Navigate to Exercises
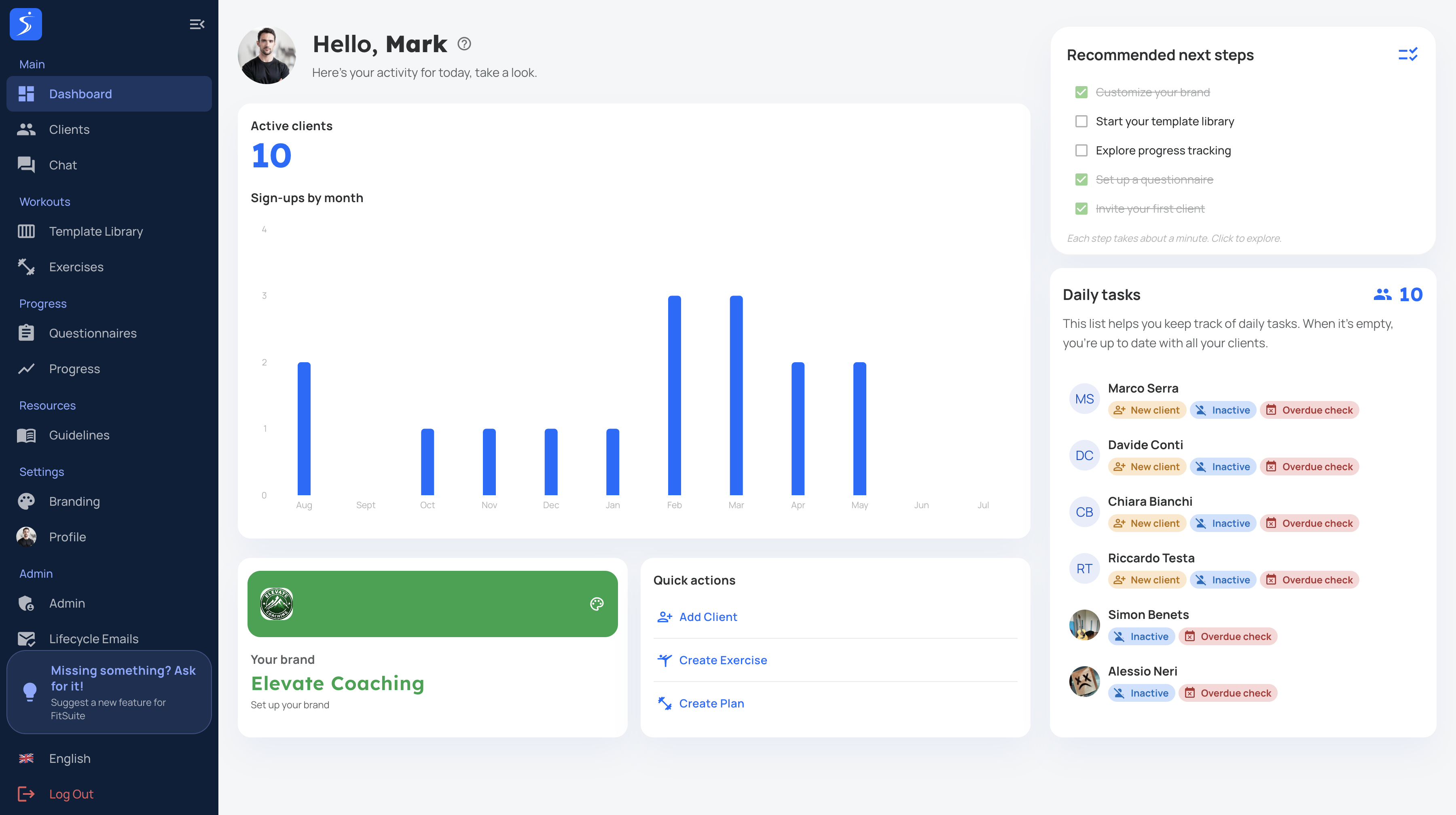The height and width of the screenshot is (815, 1456). tap(109, 267)
